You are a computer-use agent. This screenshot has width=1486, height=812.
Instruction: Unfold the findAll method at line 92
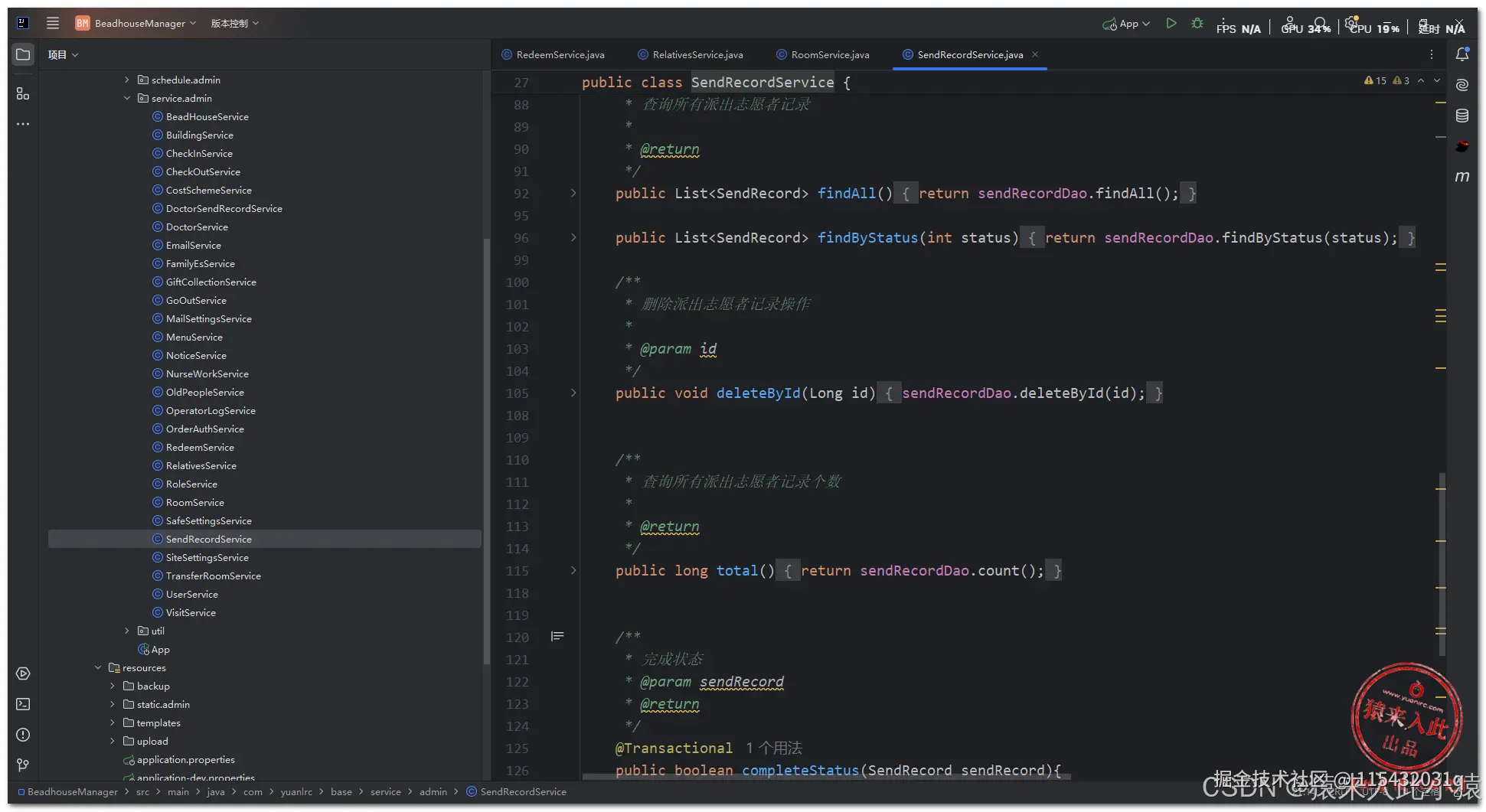point(573,193)
